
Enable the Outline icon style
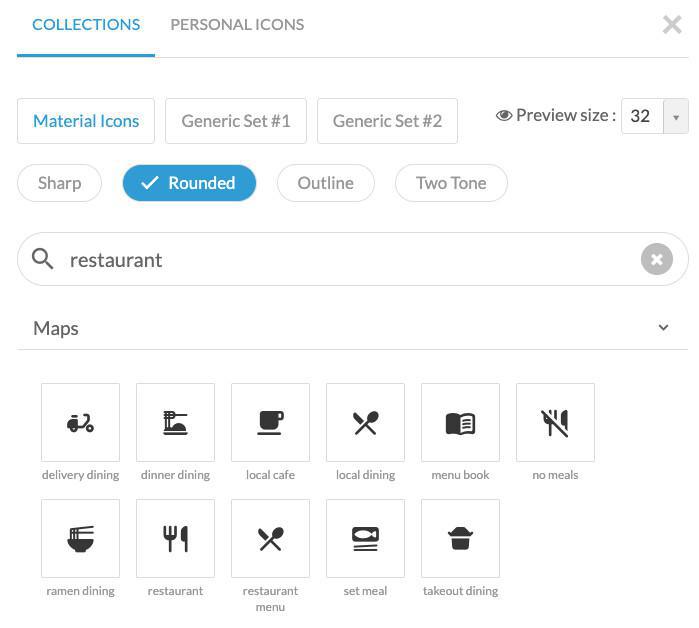(325, 183)
